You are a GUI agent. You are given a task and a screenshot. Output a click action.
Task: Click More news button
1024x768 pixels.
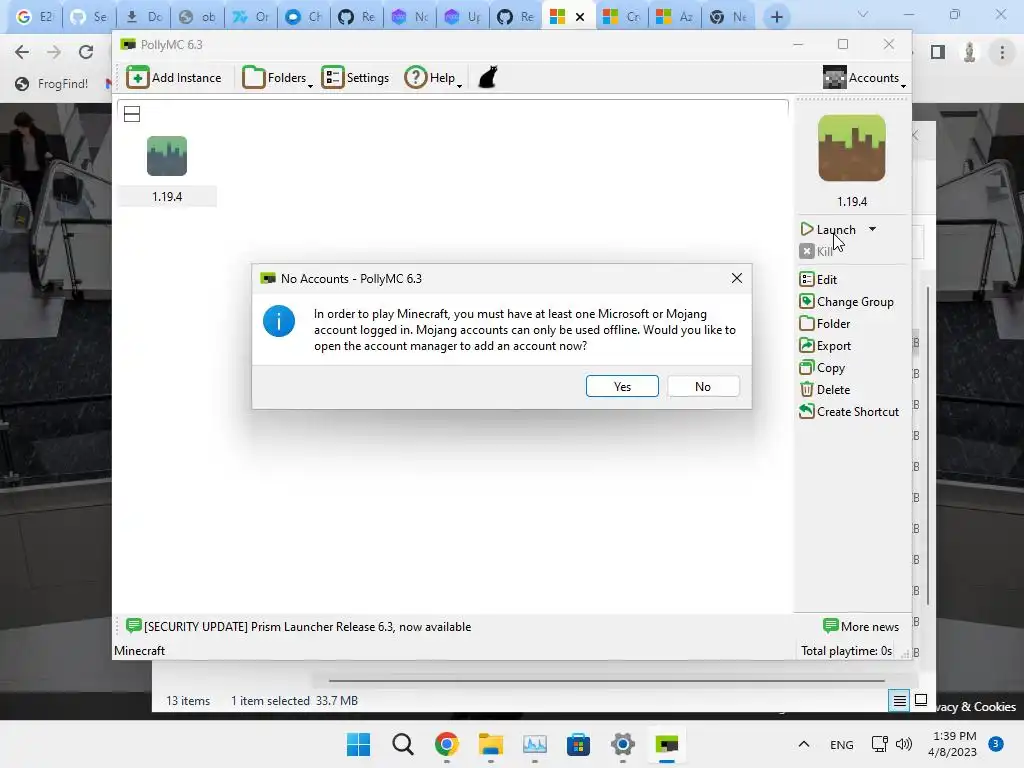click(861, 627)
